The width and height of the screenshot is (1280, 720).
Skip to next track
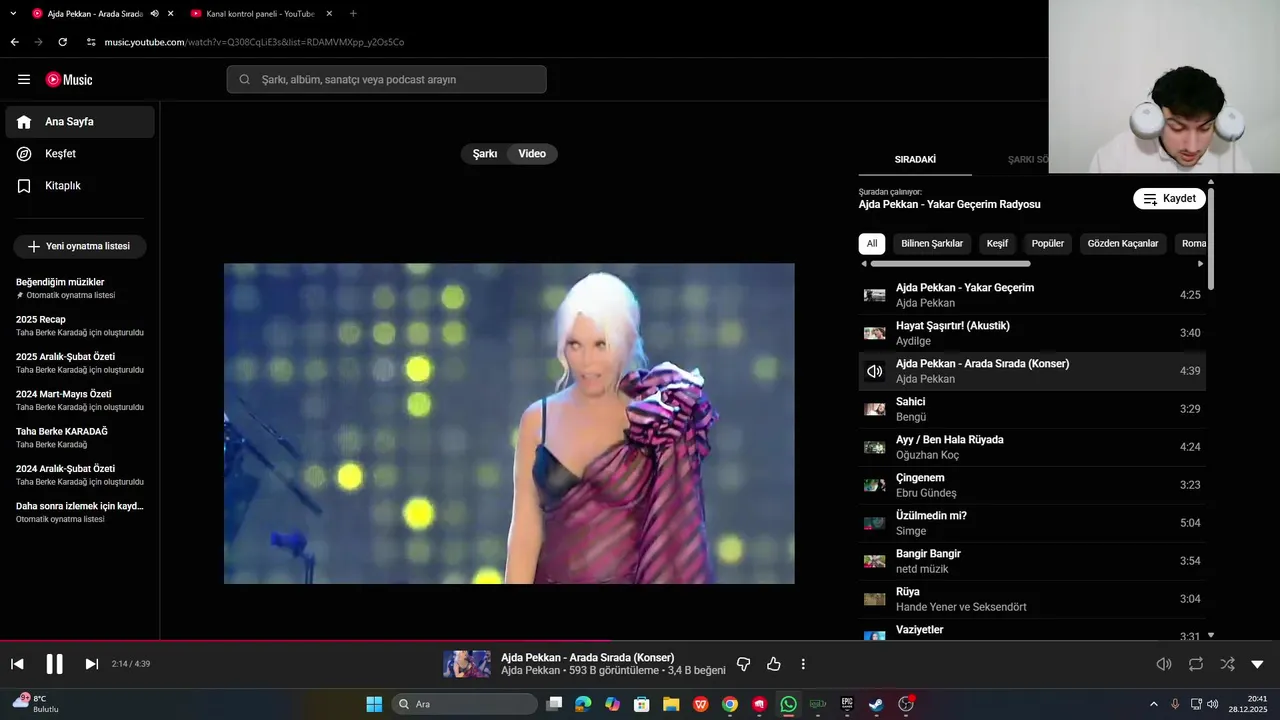(x=91, y=664)
